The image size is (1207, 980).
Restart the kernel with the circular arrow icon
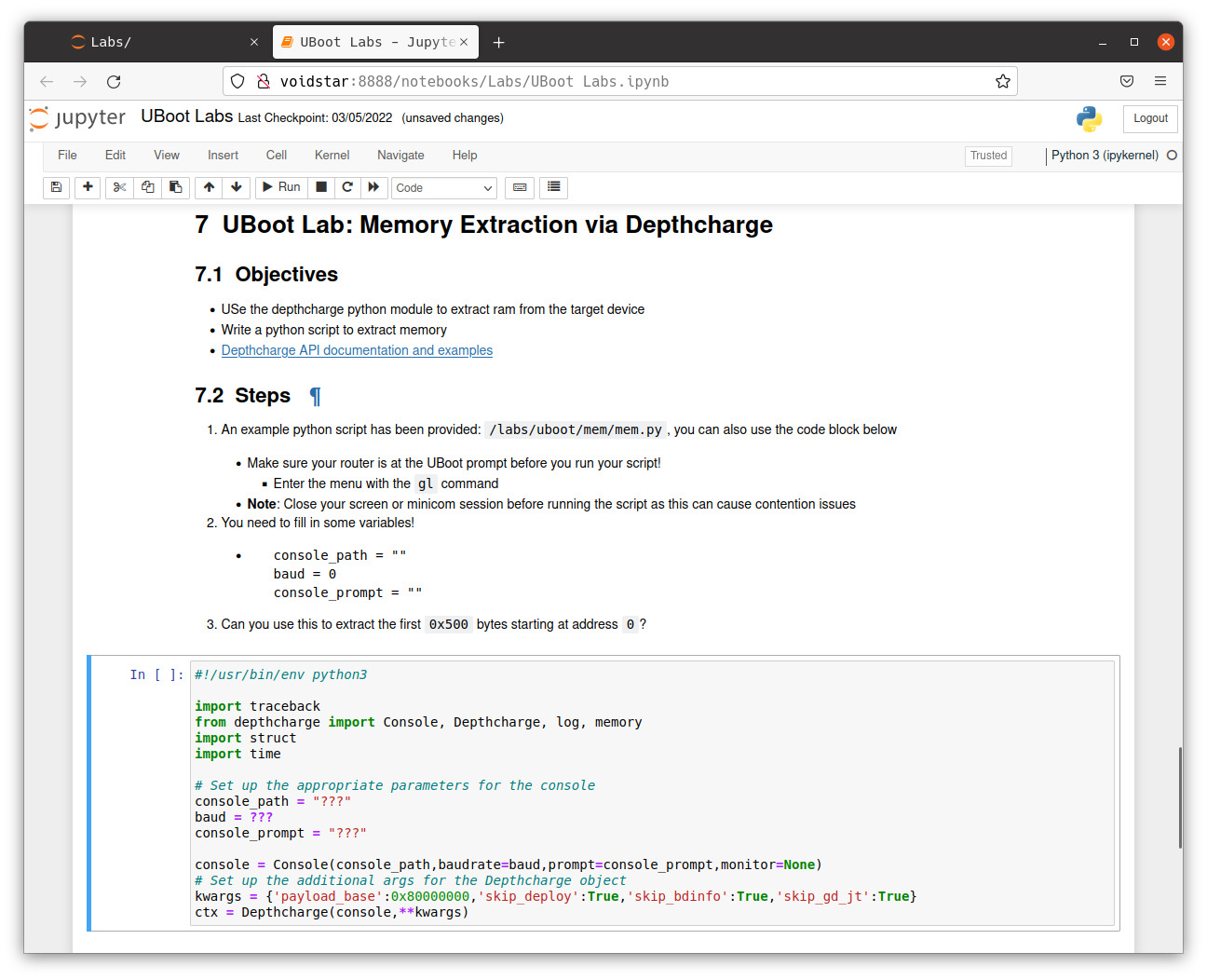347,187
